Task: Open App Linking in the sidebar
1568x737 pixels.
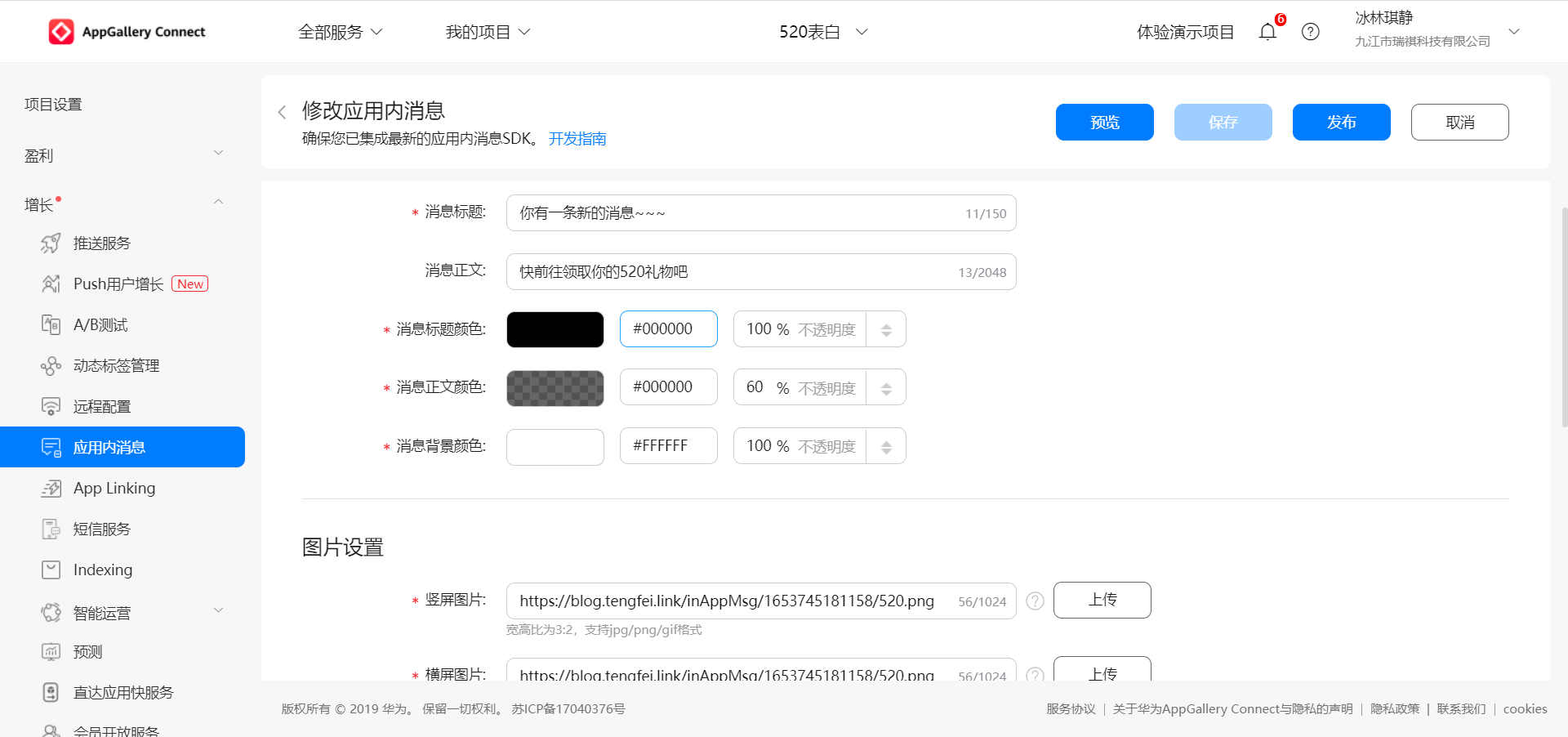Action: click(114, 488)
